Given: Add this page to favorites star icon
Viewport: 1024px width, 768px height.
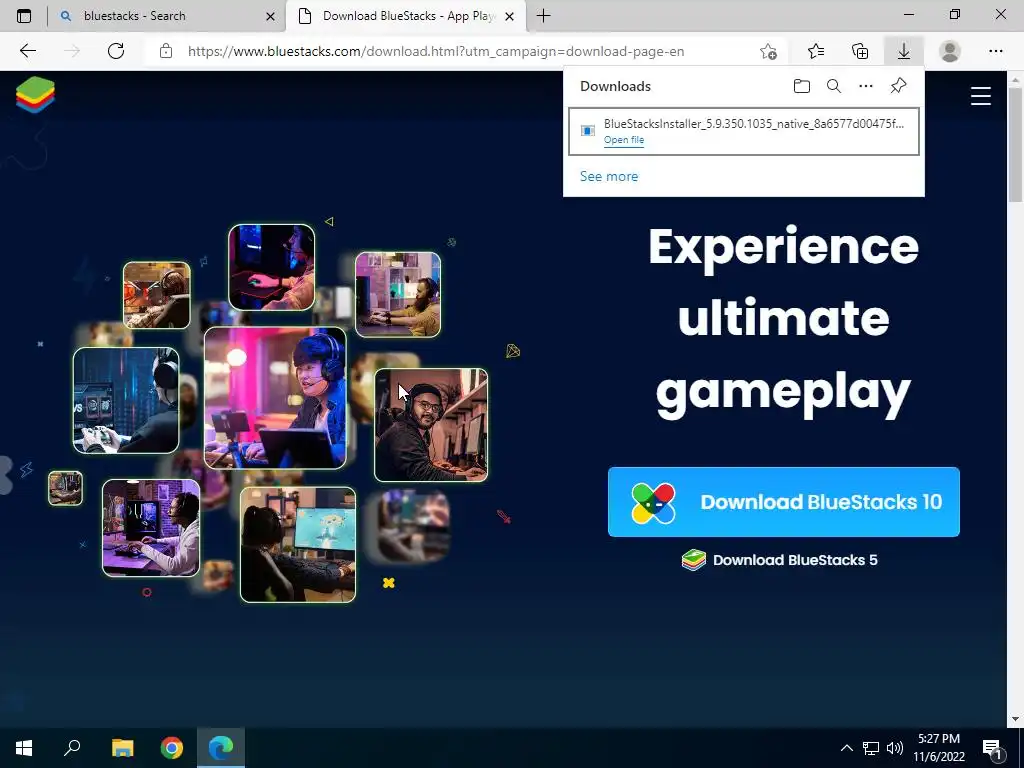Looking at the screenshot, I should tap(768, 51).
